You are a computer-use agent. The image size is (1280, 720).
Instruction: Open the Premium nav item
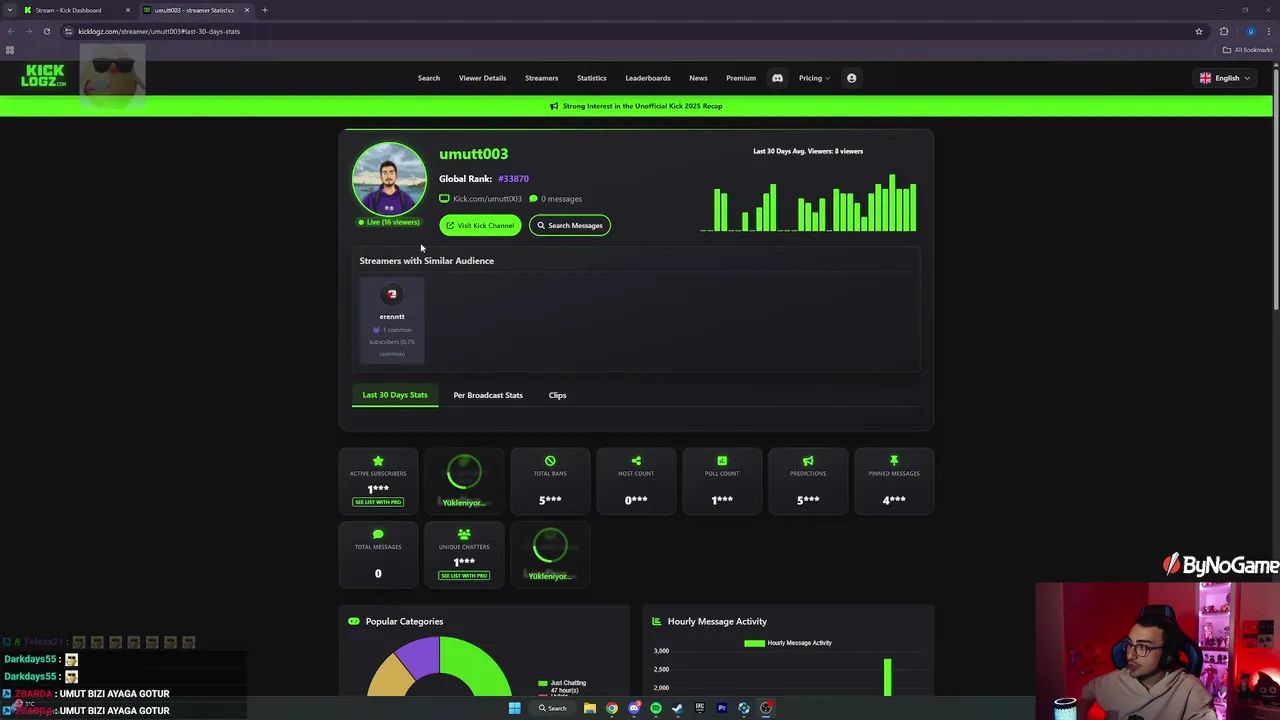741,78
